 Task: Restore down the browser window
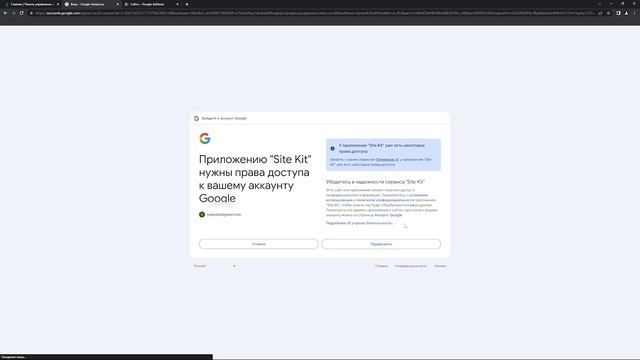pos(622,4)
